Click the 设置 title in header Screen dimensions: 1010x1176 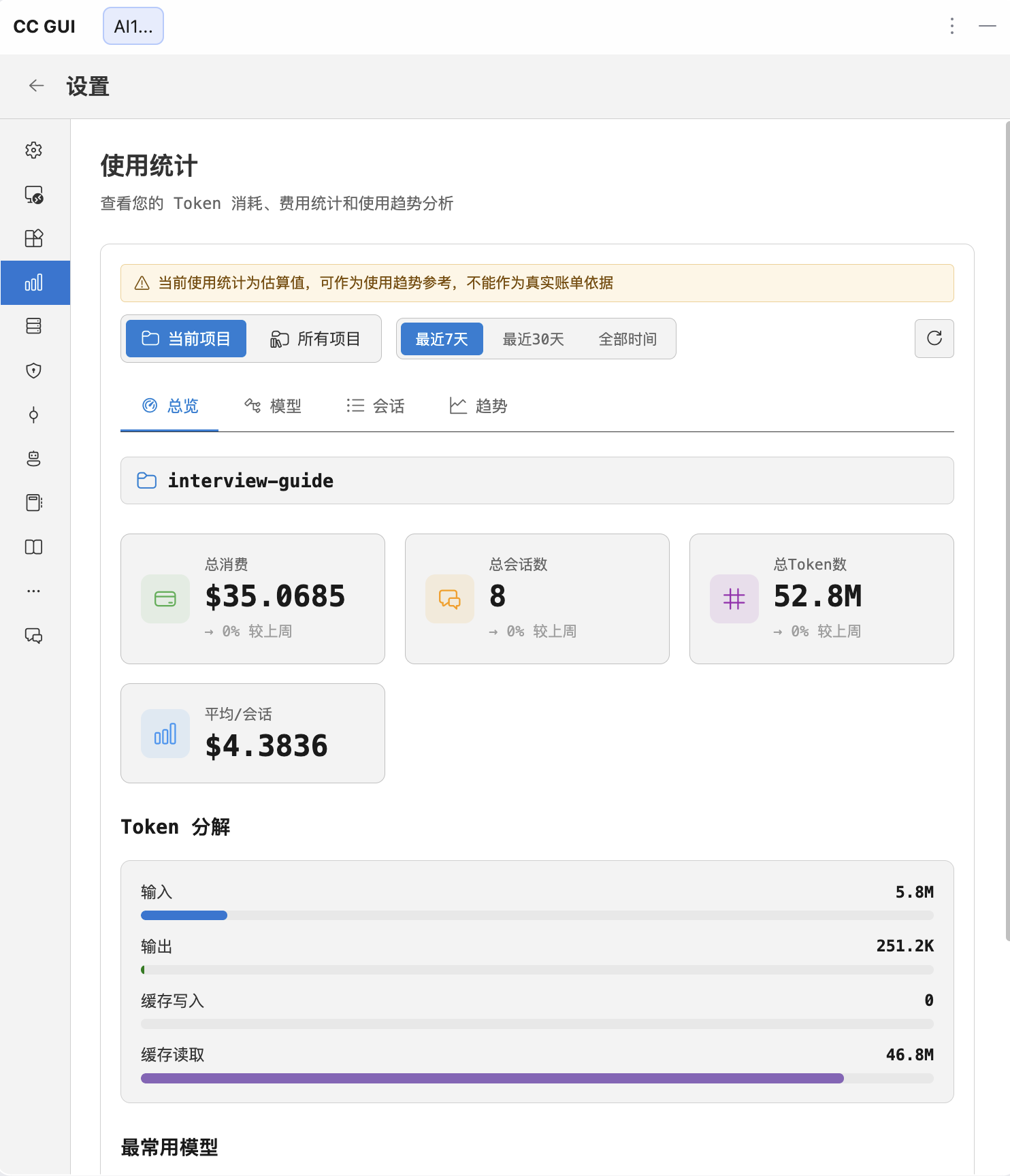pos(88,86)
